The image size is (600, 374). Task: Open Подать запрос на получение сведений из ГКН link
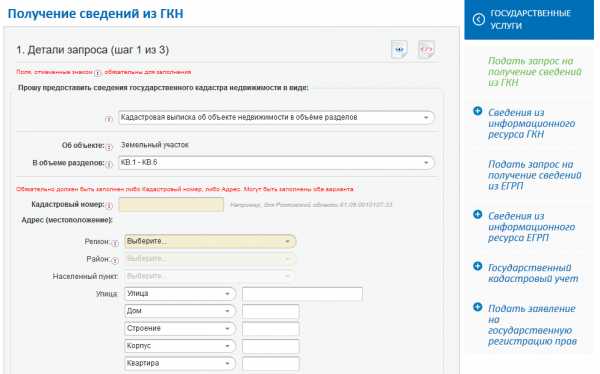click(x=535, y=72)
